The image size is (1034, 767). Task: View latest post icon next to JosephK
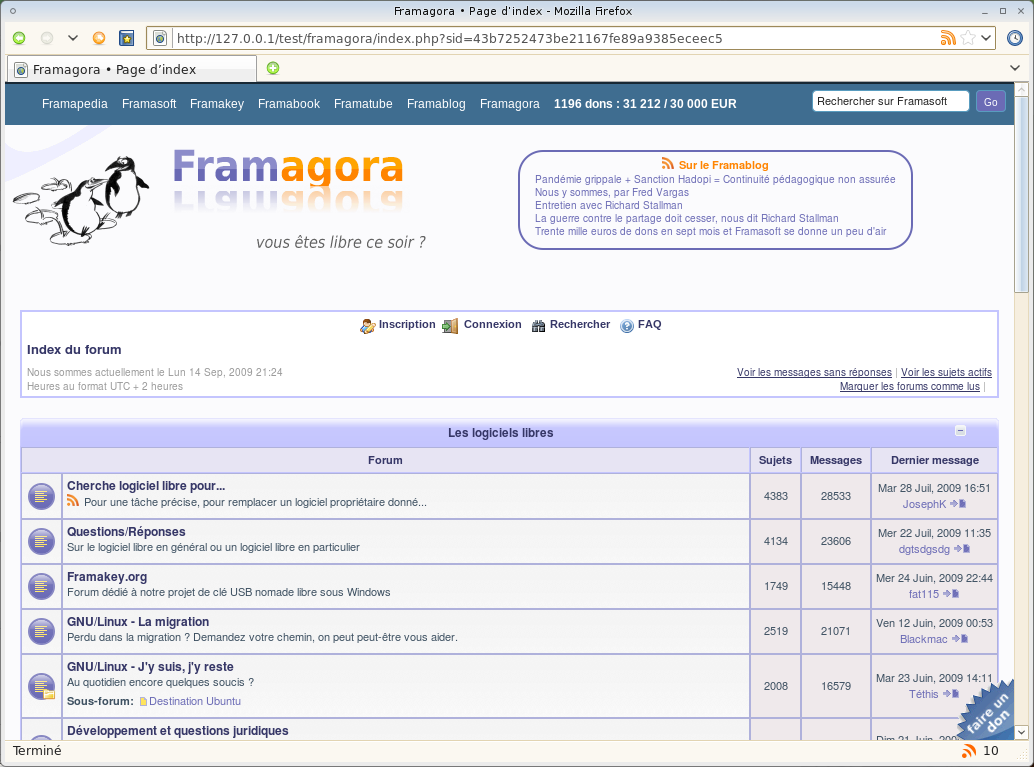click(958, 504)
